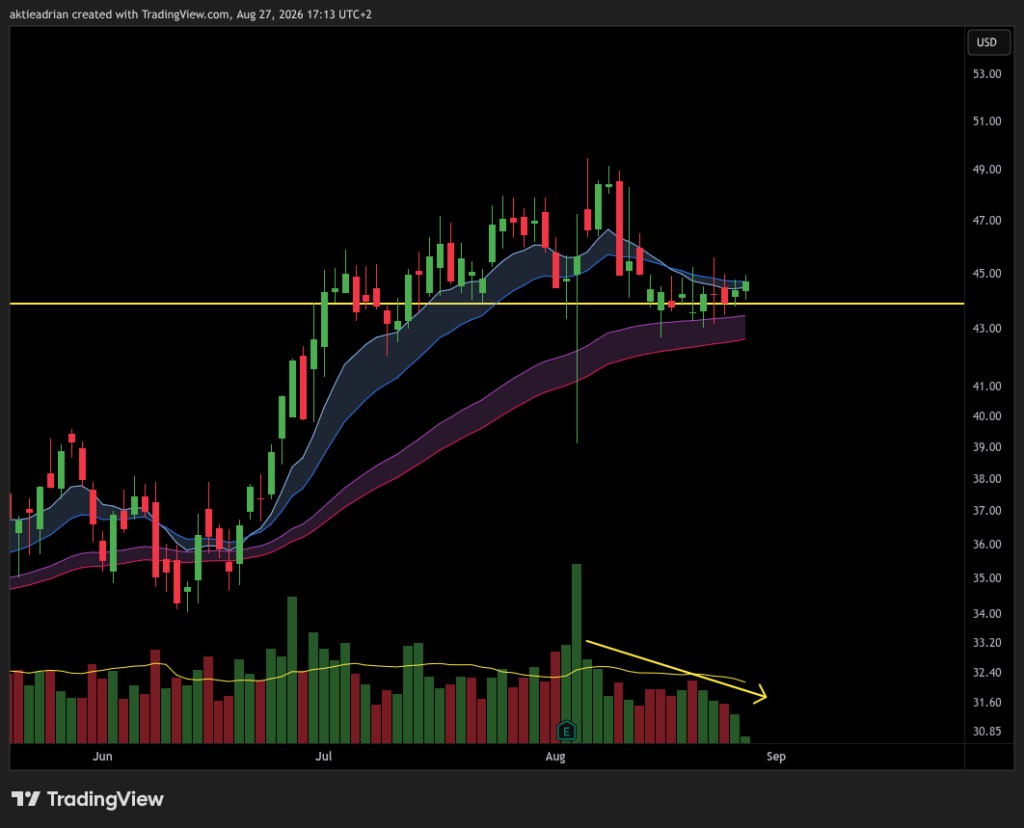1024x828 pixels.
Task: Click the TradingView logo
Action: click(88, 799)
